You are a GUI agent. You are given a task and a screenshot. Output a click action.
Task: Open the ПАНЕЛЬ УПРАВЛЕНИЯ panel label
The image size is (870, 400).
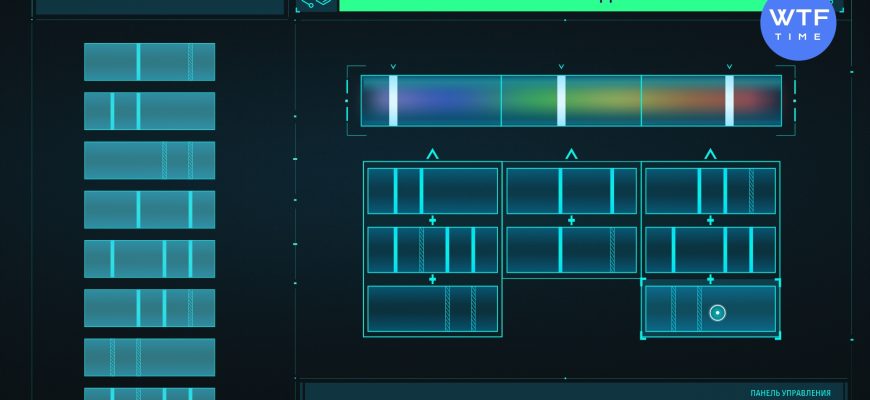790,393
